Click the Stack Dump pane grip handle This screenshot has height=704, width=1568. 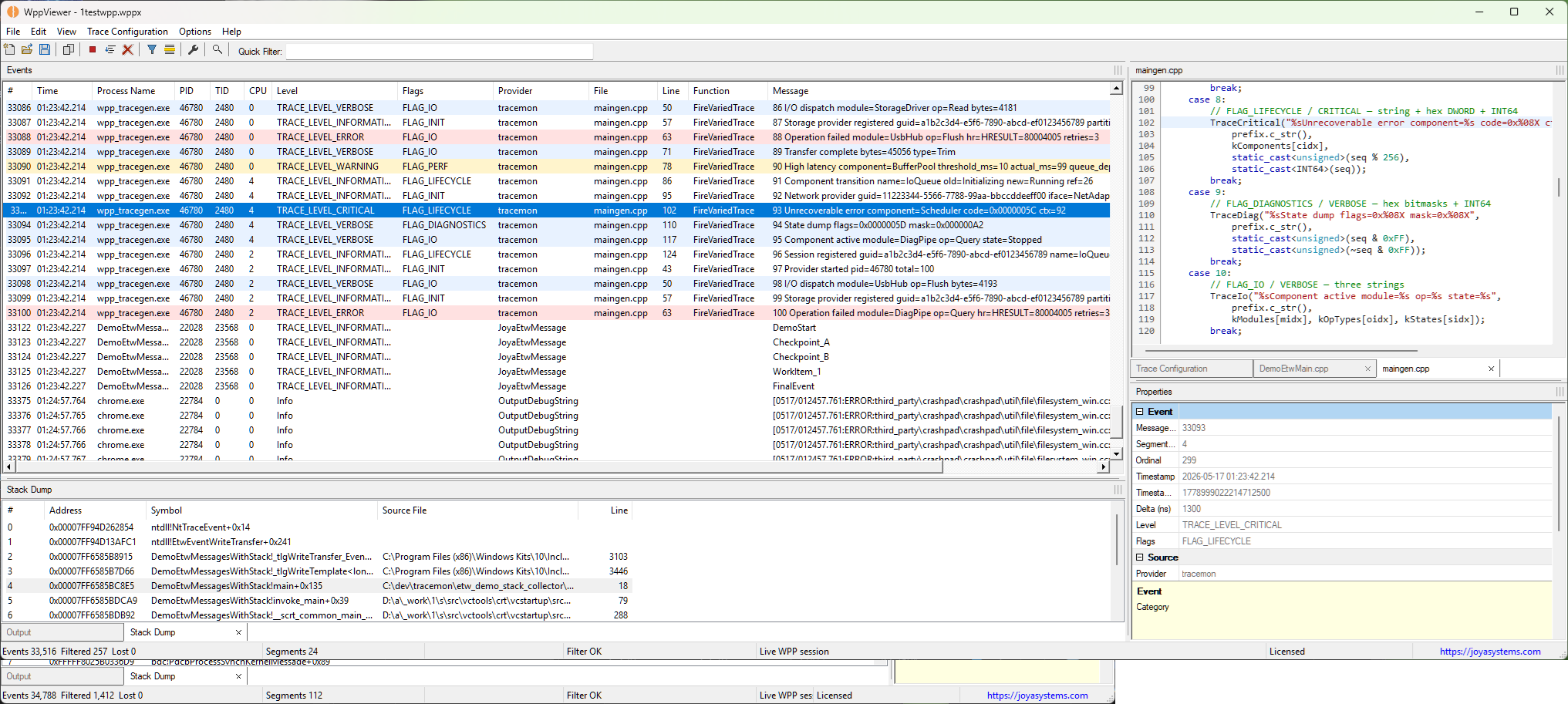click(x=1118, y=490)
